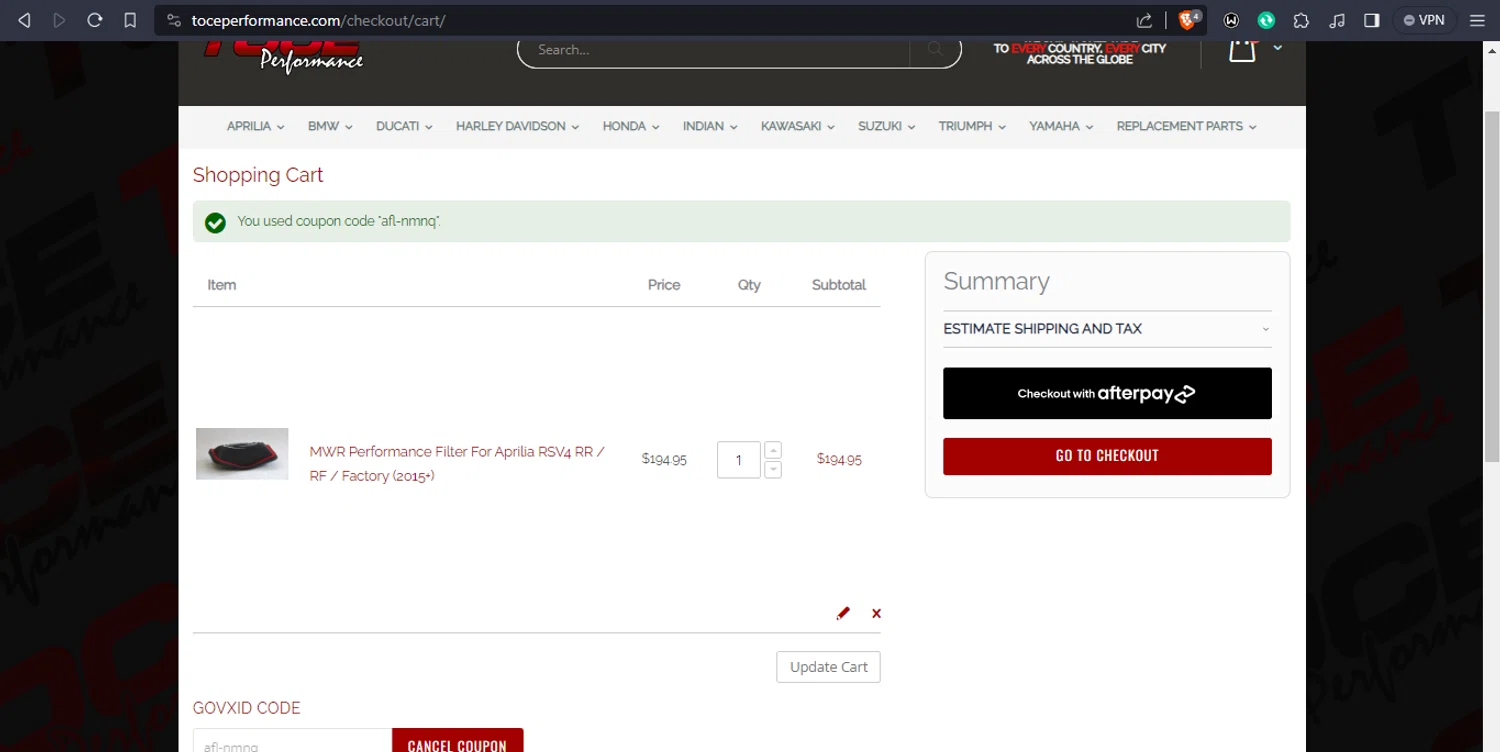Click the scrollbar up arrow
1500x752 pixels.
[x=1491, y=50]
